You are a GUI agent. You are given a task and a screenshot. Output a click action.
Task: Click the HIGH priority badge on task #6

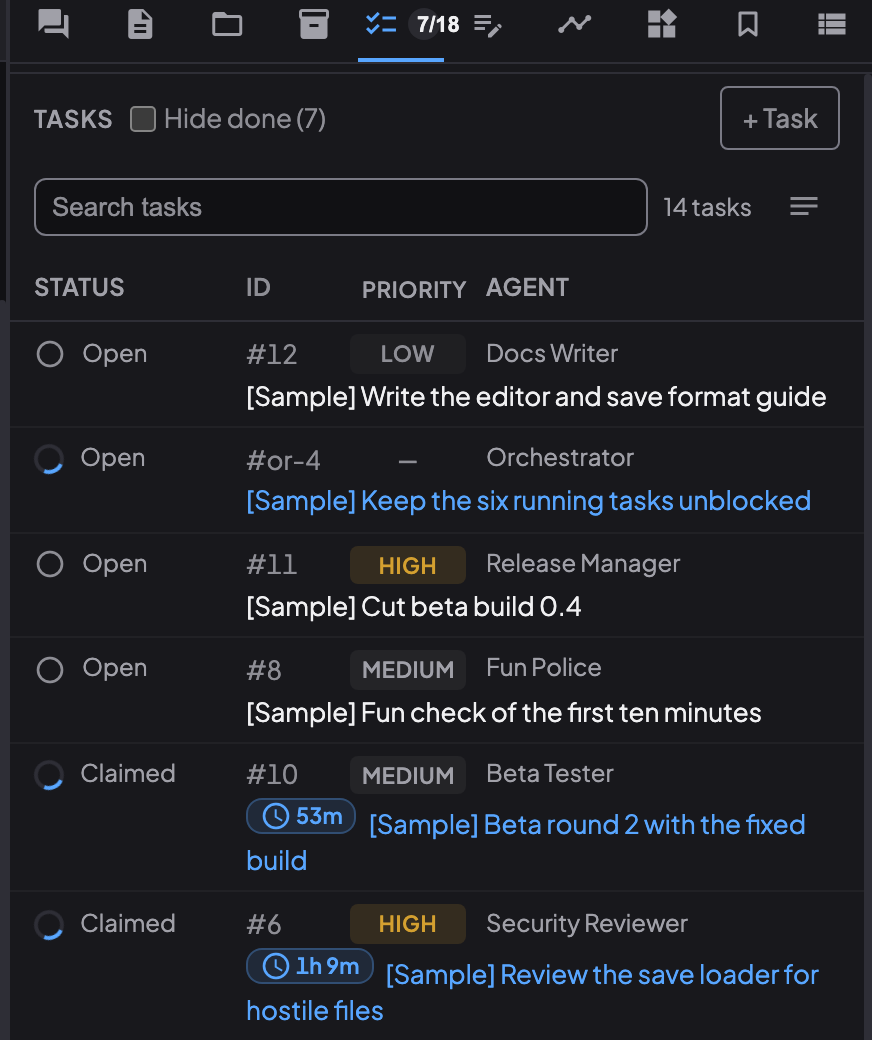[408, 924]
